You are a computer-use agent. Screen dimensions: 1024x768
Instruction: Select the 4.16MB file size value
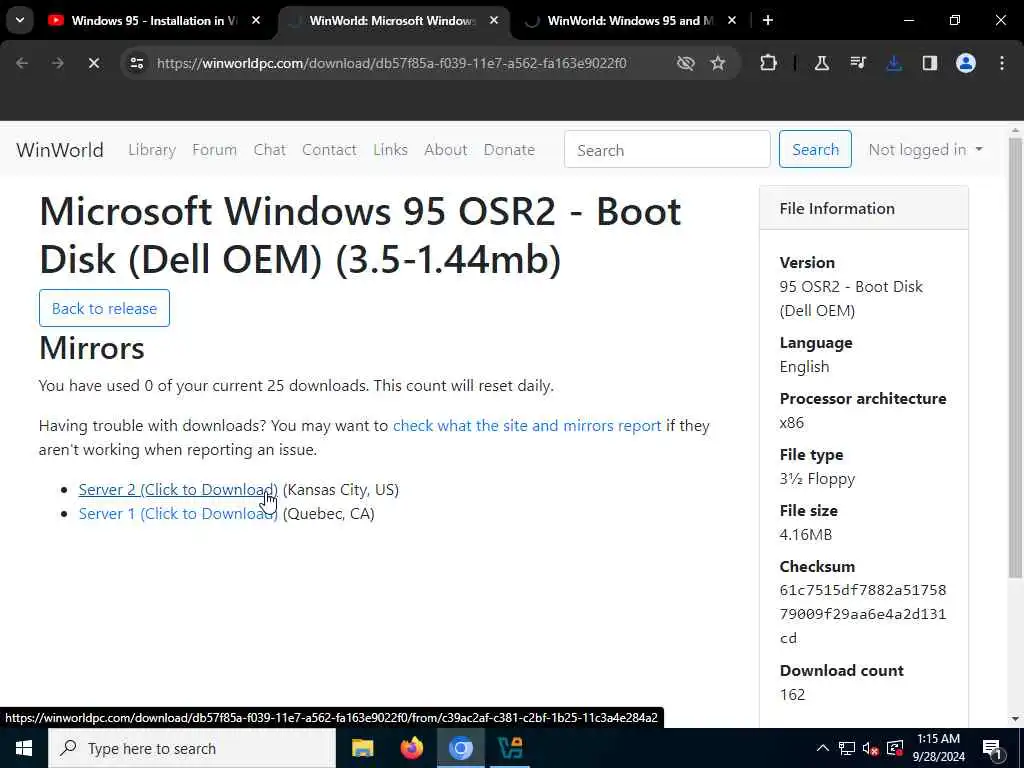coord(806,535)
